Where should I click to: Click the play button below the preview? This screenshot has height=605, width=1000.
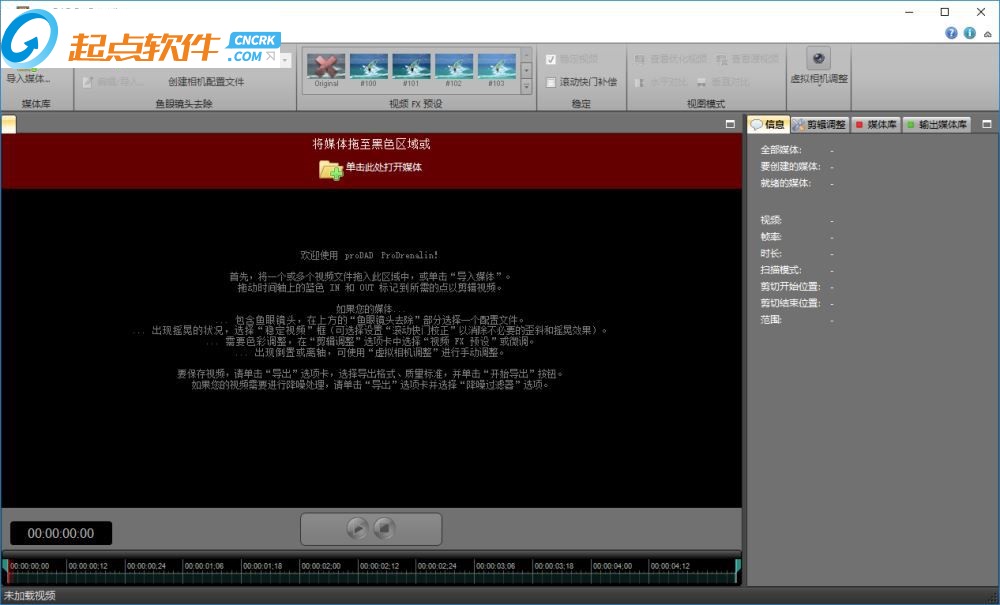pyautogui.click(x=357, y=528)
